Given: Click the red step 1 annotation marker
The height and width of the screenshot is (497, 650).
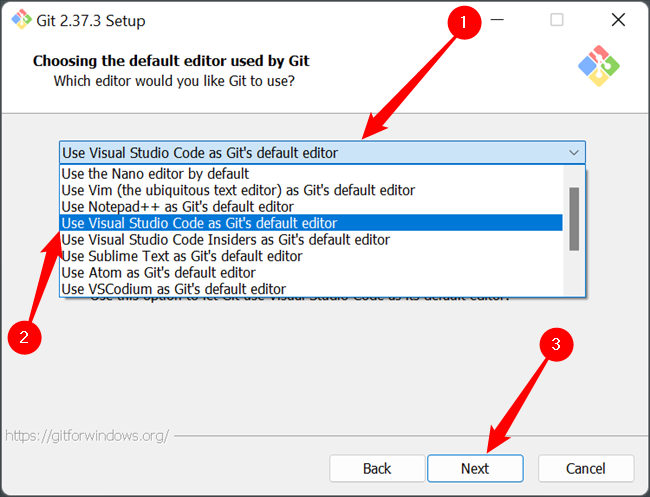Looking at the screenshot, I should 462,20.
